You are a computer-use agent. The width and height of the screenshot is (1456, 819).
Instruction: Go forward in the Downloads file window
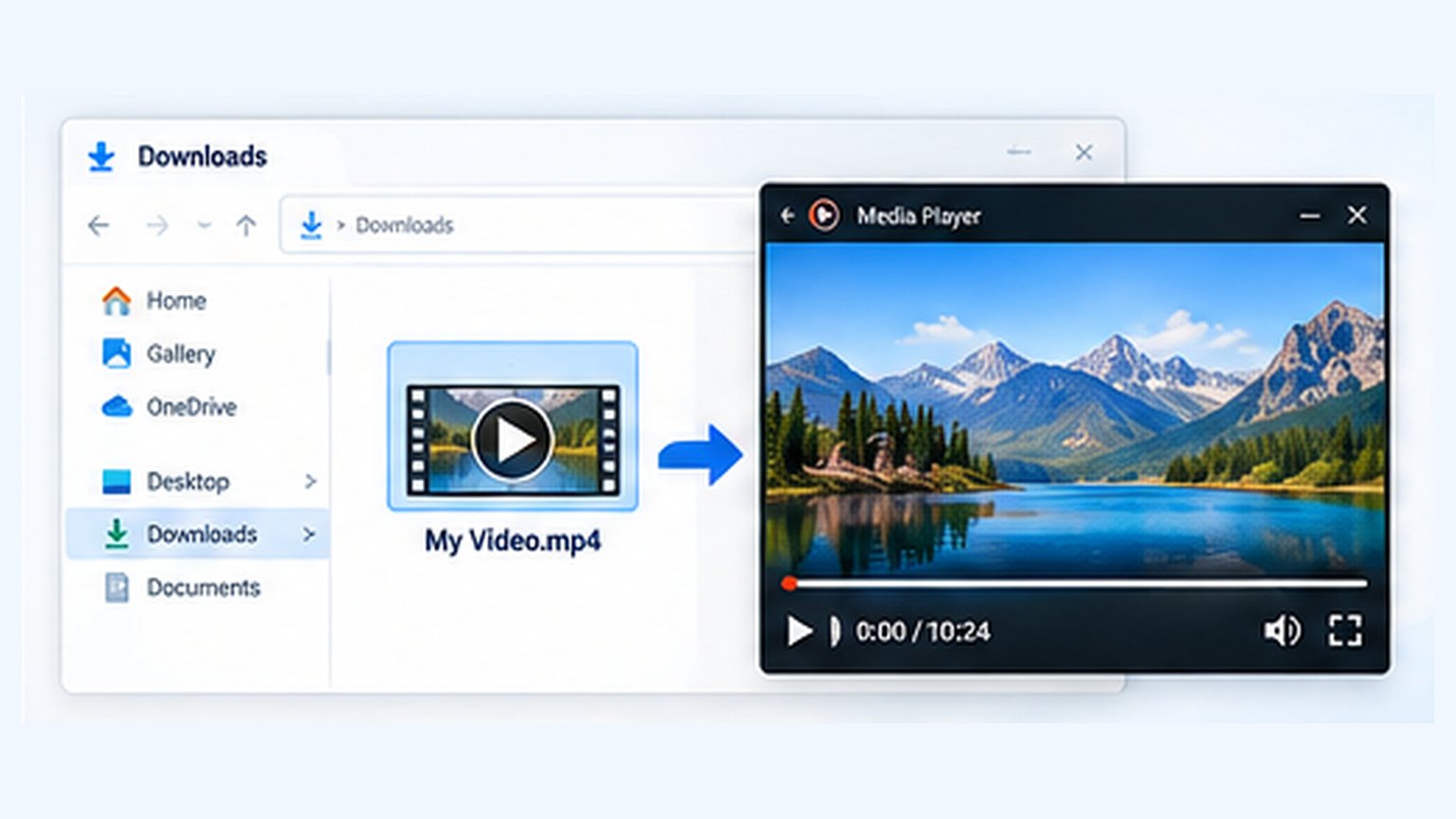(157, 226)
